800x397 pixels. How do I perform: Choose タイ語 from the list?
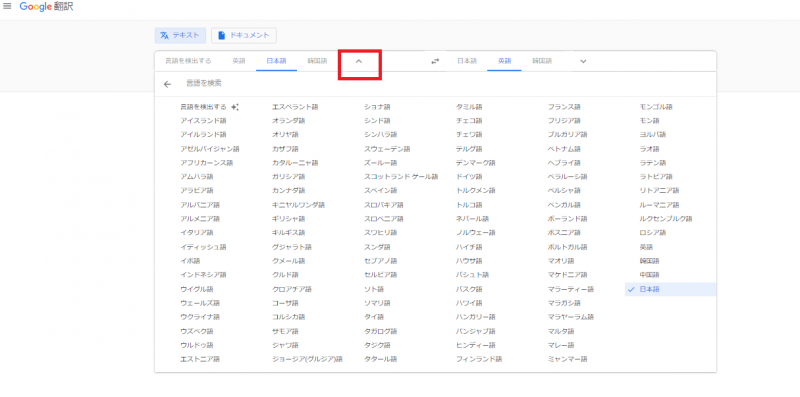(373, 317)
